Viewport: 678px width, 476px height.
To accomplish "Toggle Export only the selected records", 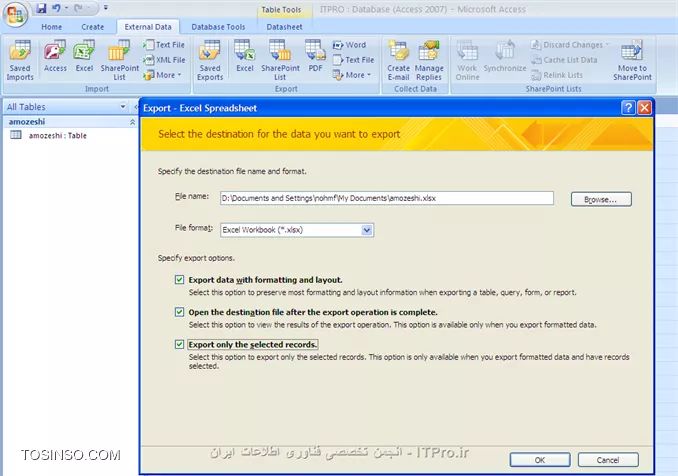I will 179,344.
